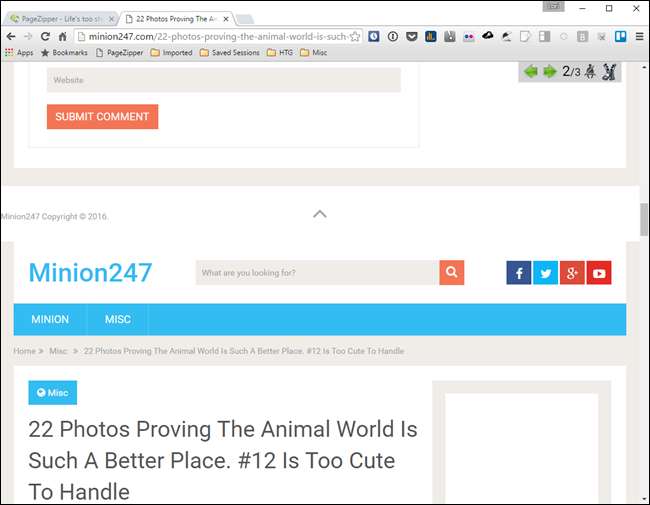Go to next page with green right arrow

click(550, 72)
